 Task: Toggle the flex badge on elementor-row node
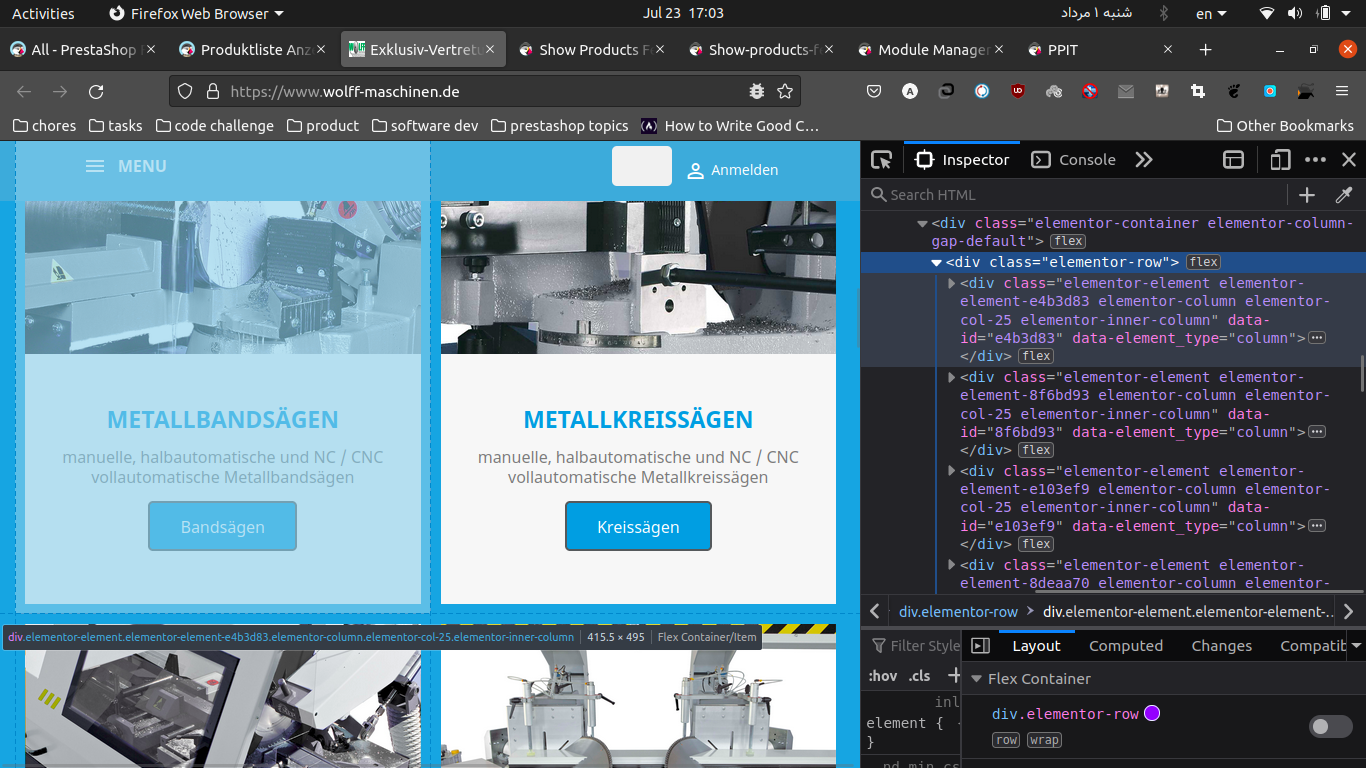1203,262
